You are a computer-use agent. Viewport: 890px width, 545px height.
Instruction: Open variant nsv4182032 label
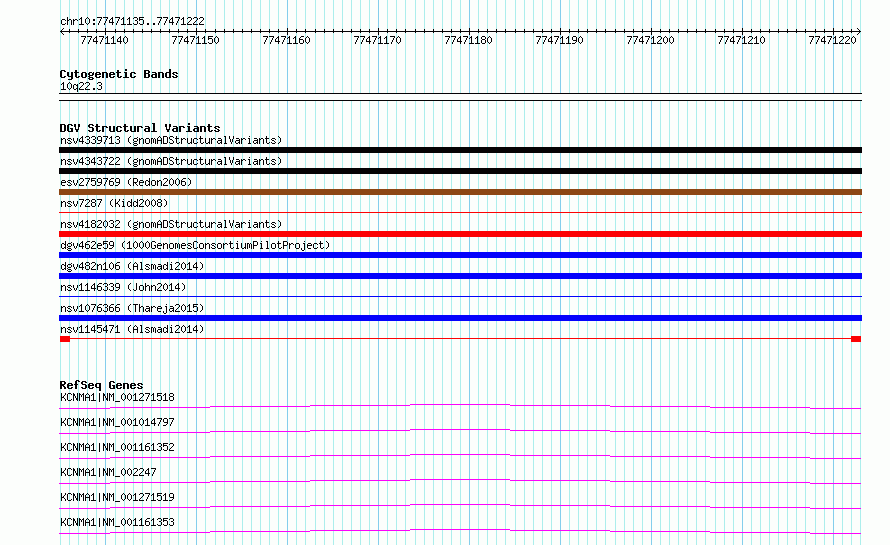(171, 224)
